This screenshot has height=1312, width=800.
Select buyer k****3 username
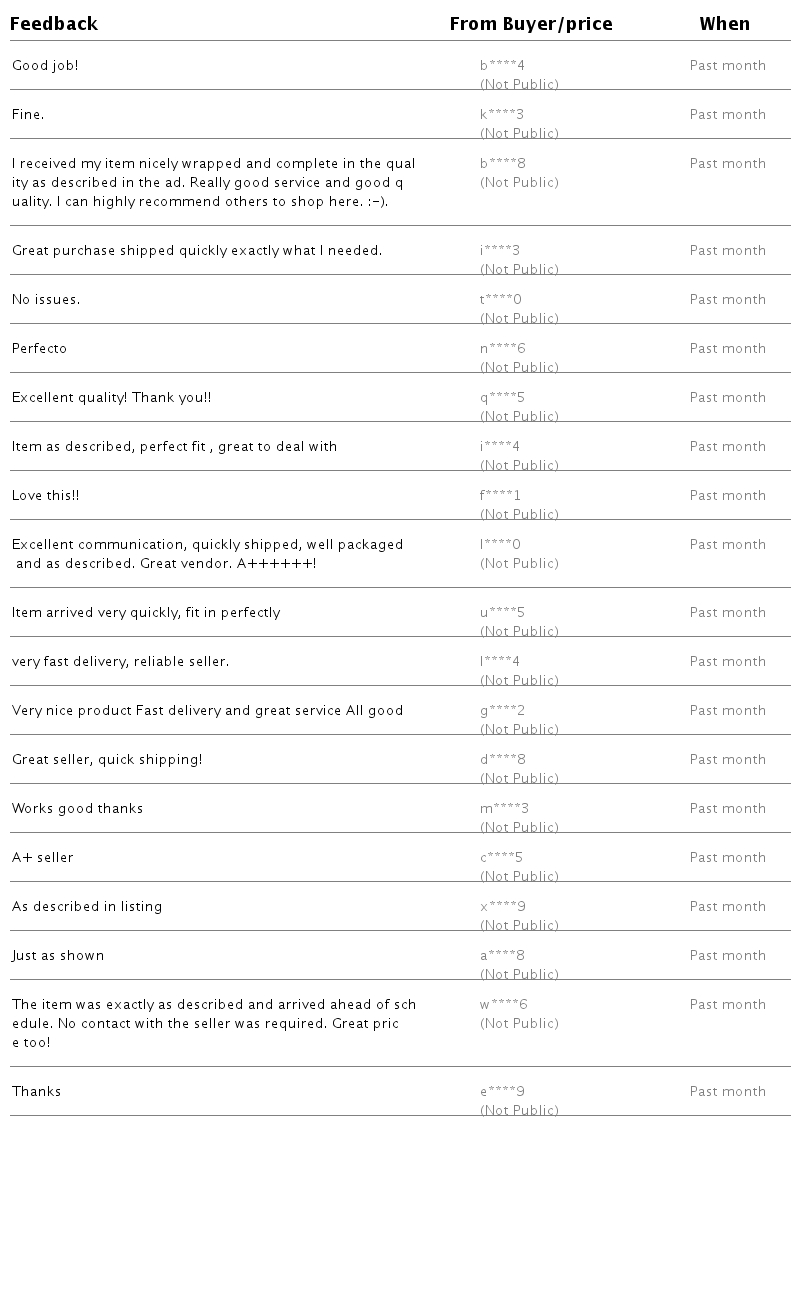point(502,115)
